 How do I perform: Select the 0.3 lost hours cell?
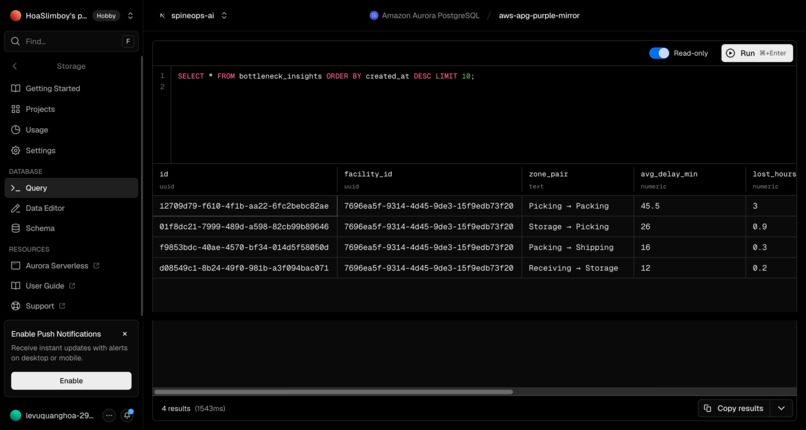(772, 247)
